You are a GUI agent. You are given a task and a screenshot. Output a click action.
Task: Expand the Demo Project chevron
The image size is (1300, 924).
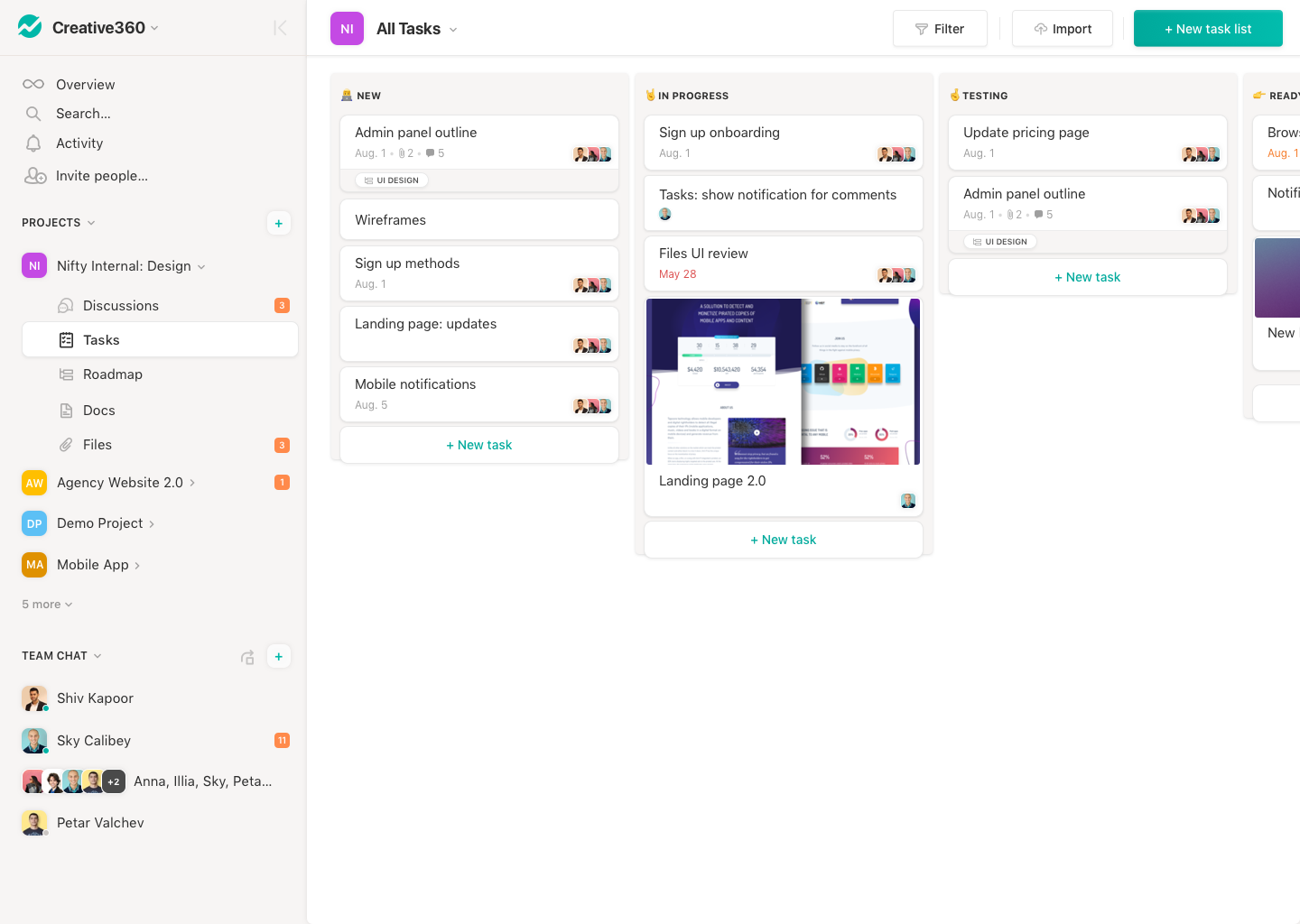152,524
